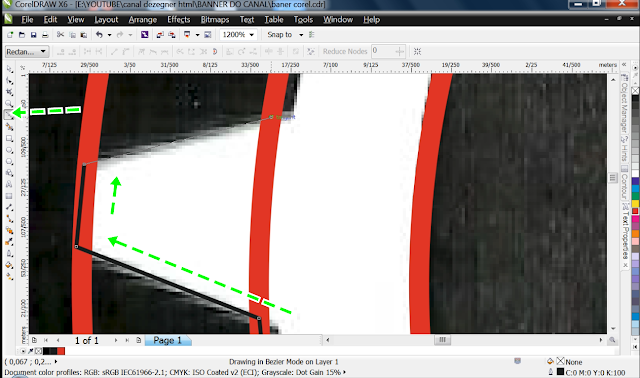Image resolution: width=640 pixels, height=378 pixels.
Task: Open the Layout menu
Action: pos(106,20)
